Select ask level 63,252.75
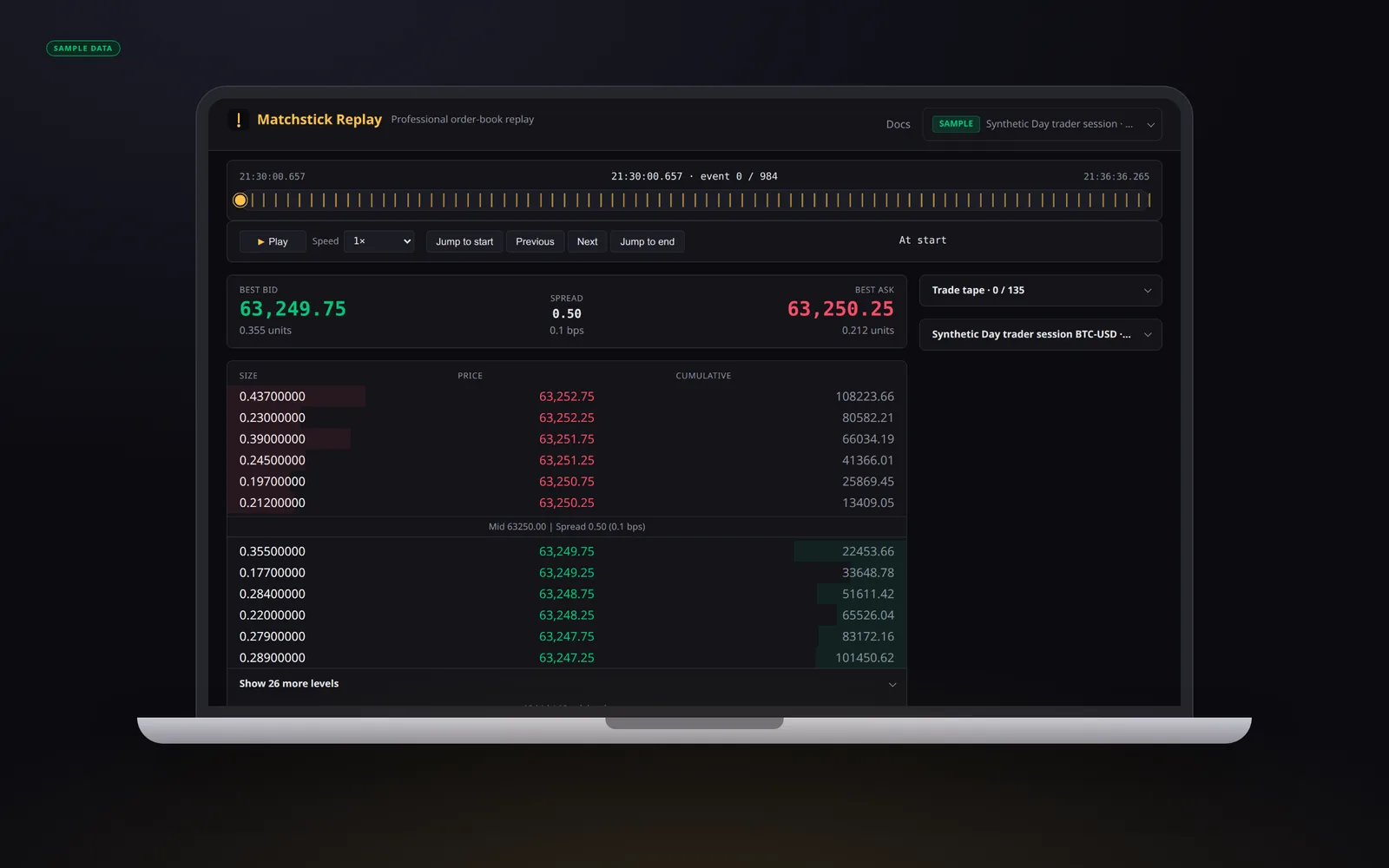This screenshot has width=1389, height=868. [x=567, y=397]
